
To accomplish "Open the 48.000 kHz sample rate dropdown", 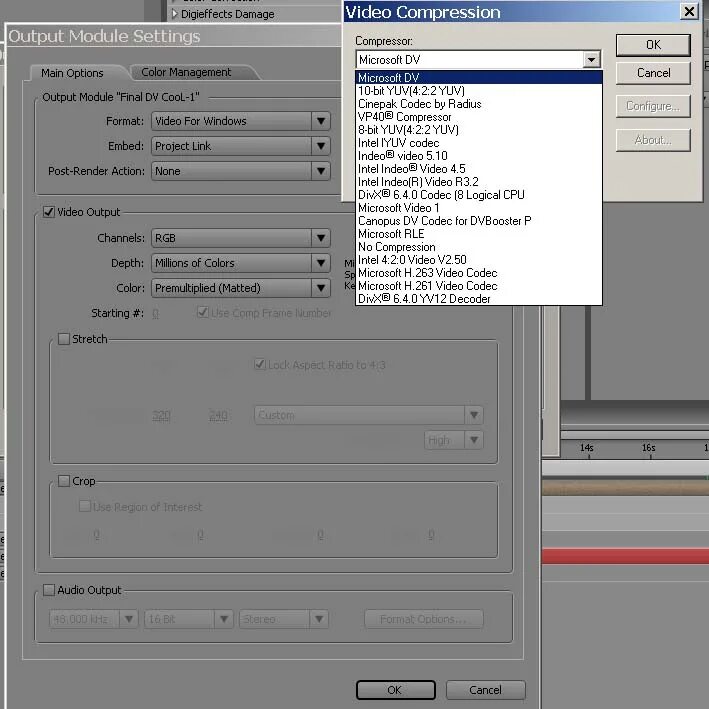I will pyautogui.click(x=93, y=619).
